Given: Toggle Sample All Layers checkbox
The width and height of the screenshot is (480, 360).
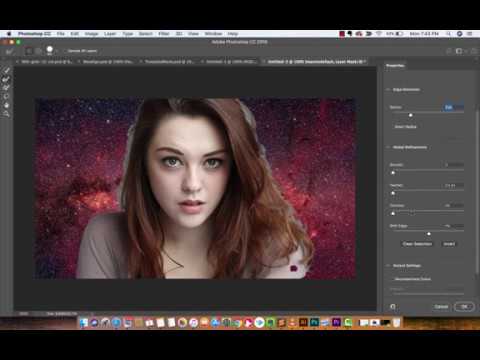Looking at the screenshot, I should [65, 51].
